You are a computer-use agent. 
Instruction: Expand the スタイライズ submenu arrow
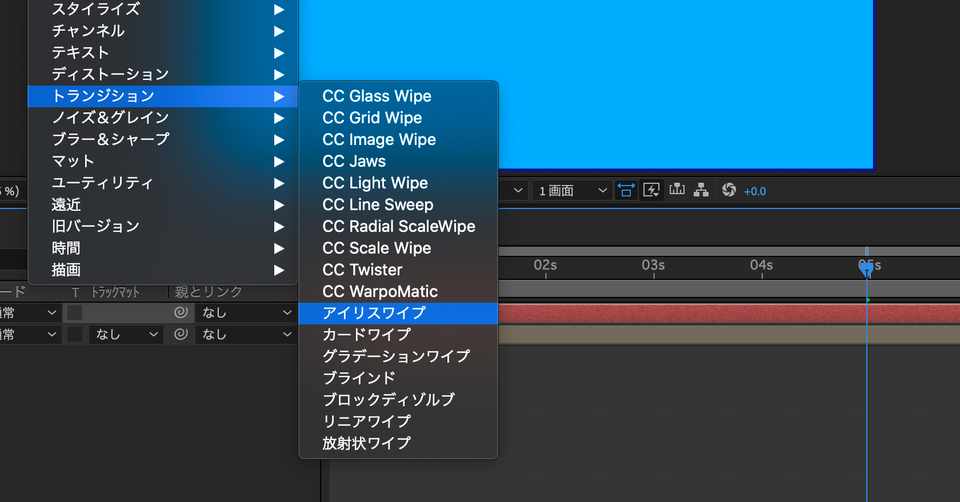coord(279,9)
